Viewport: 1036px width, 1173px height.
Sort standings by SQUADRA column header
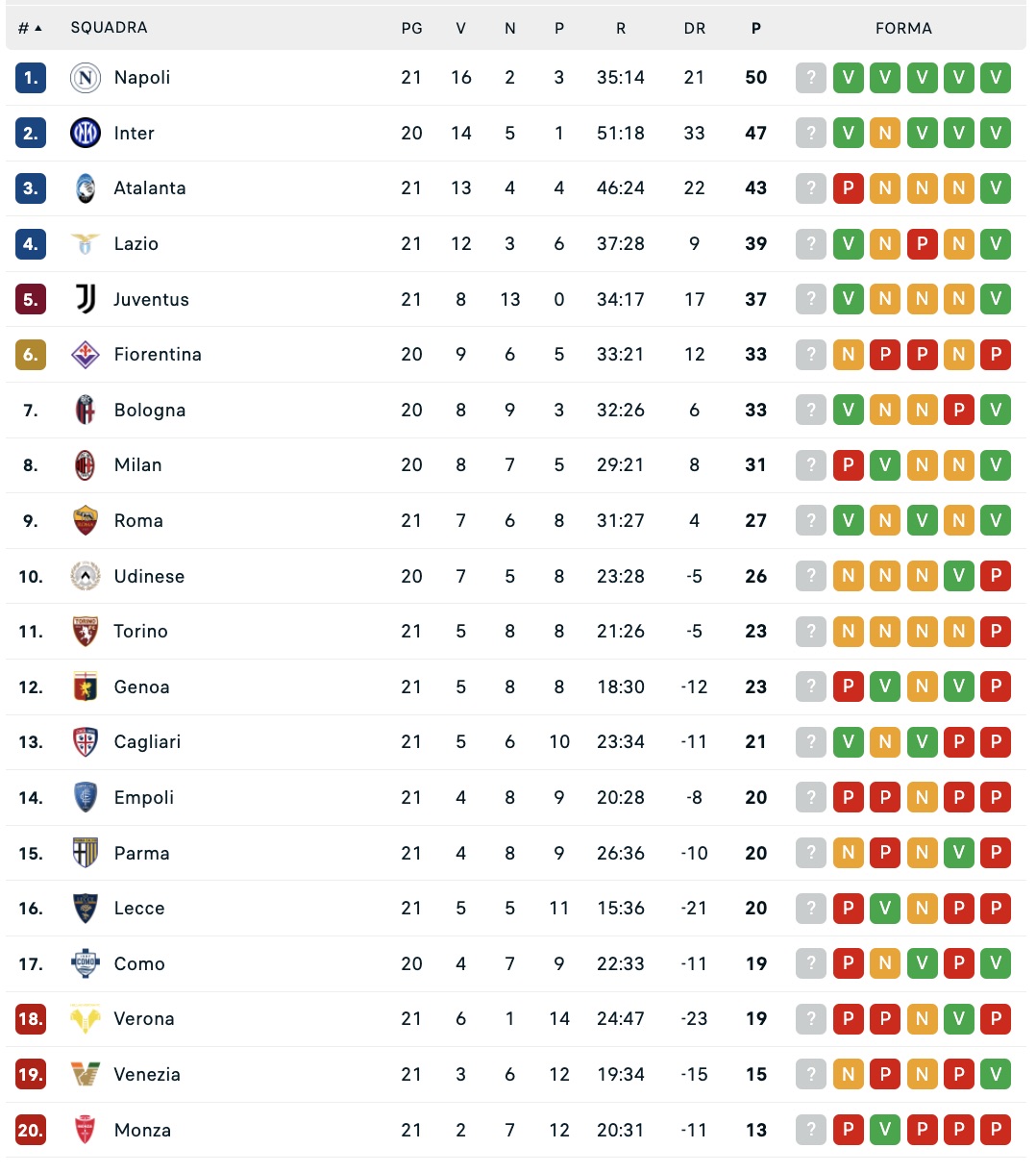point(109,28)
